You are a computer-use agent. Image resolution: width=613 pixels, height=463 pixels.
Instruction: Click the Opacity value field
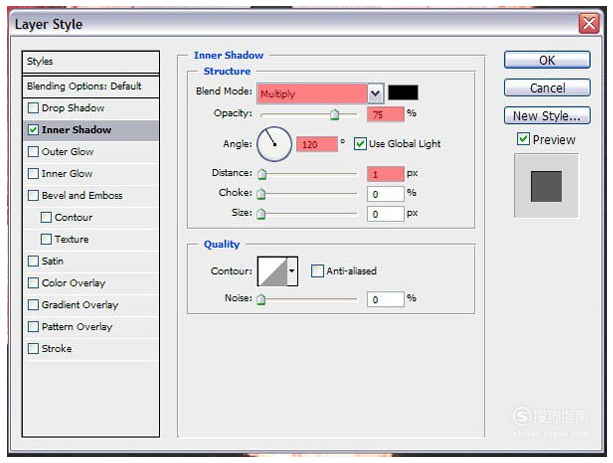coord(385,114)
